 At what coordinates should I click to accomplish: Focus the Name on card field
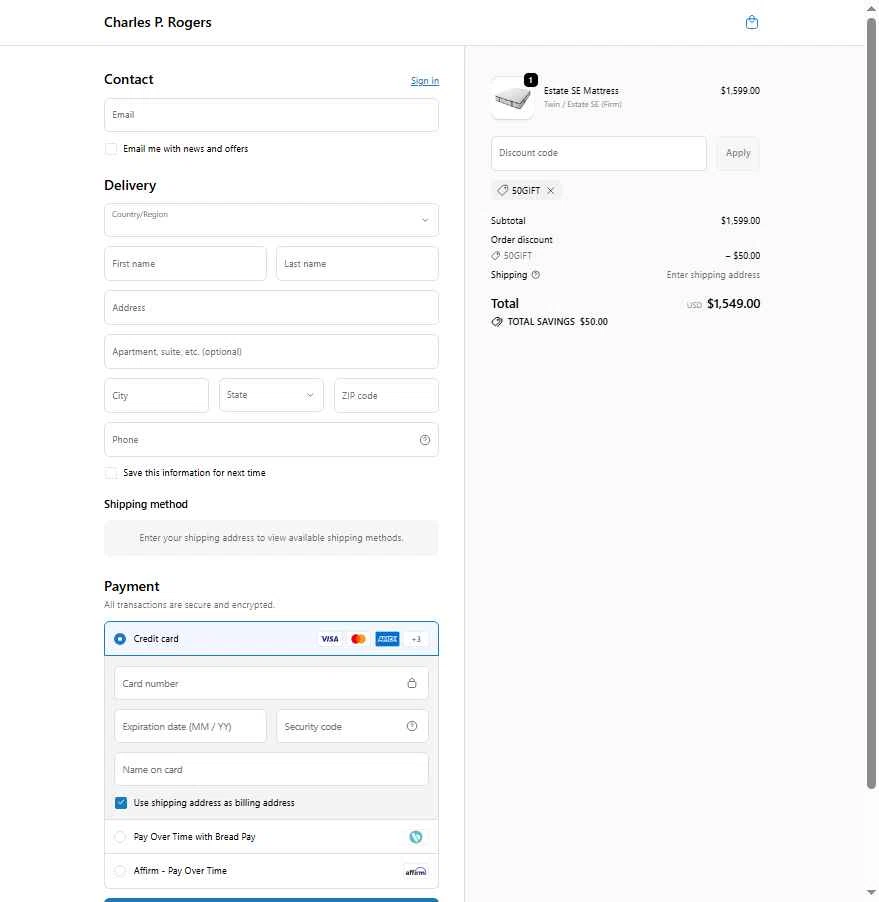point(272,769)
